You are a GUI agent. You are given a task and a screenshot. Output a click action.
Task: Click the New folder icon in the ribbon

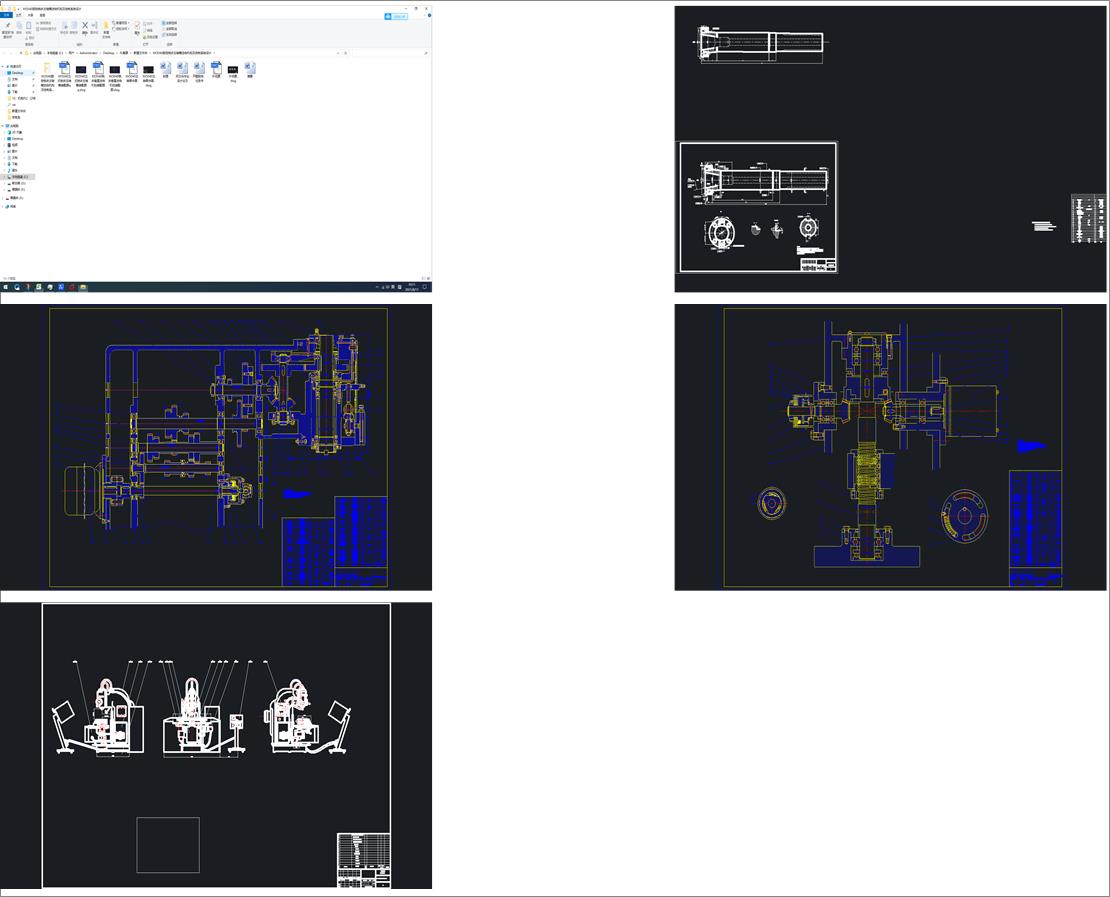106,25
